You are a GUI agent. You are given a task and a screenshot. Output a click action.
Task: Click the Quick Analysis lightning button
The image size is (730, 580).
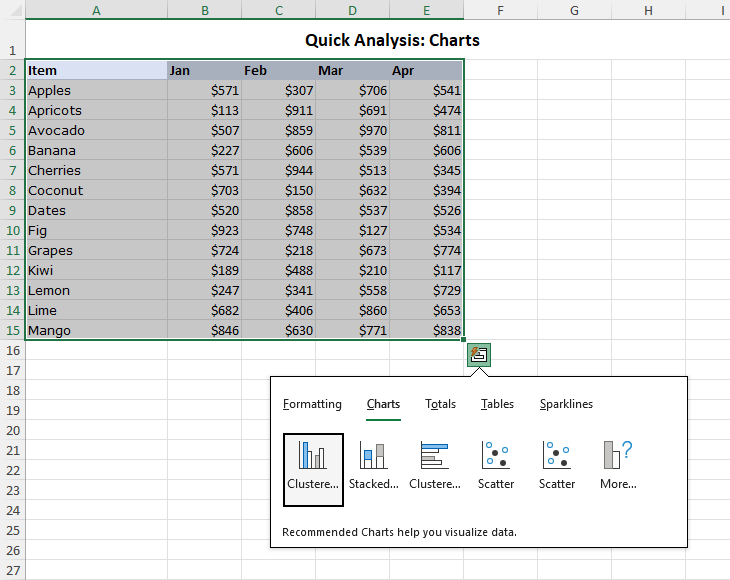(479, 355)
